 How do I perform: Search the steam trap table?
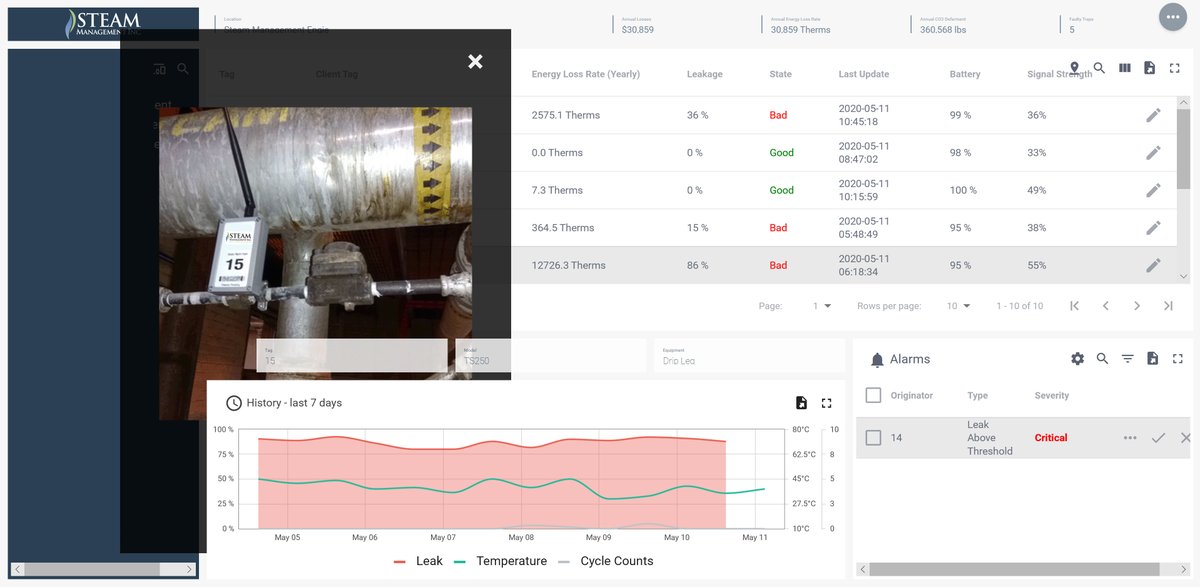coord(1100,68)
